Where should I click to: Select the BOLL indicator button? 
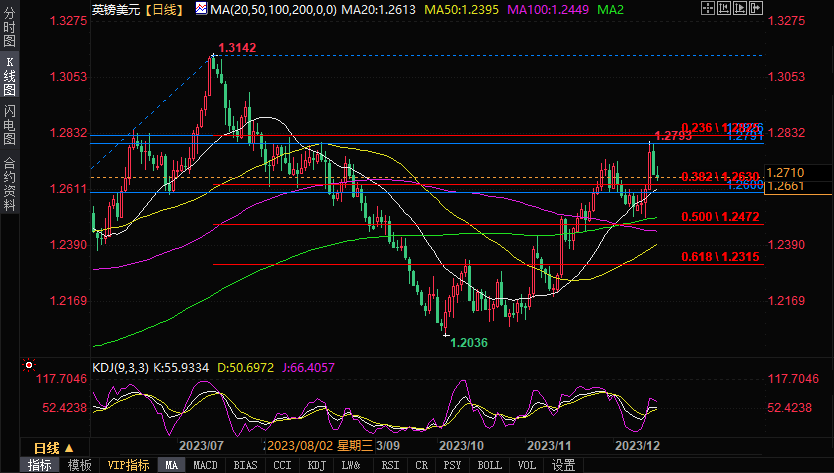click(x=489, y=465)
